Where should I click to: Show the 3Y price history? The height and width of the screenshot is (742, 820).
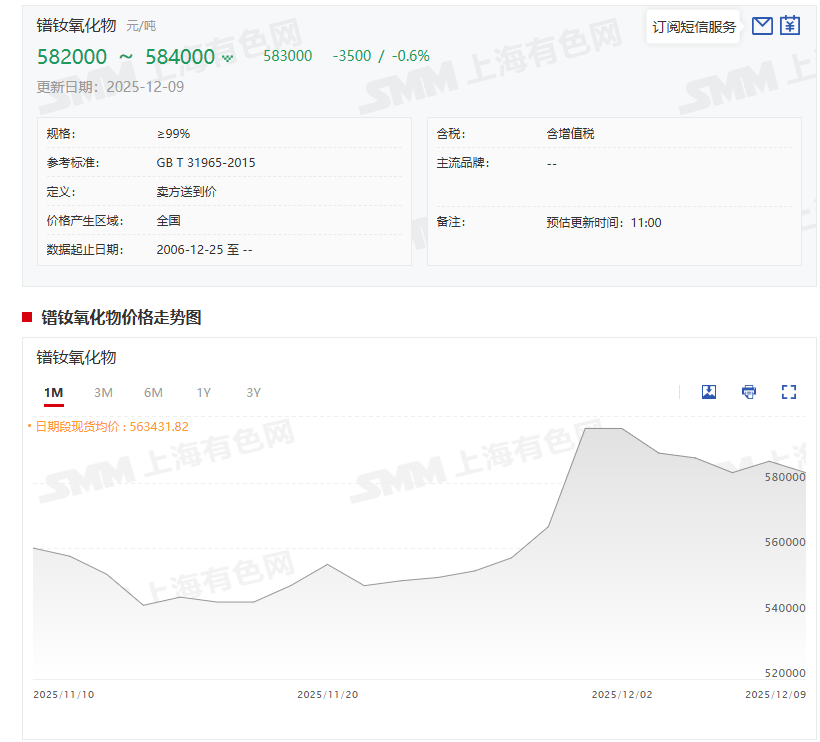point(254,393)
